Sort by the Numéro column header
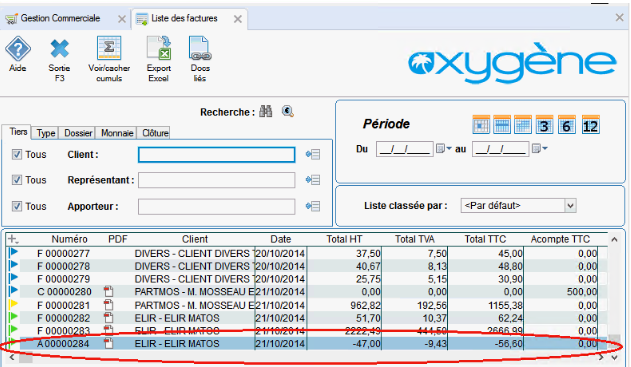Image resolution: width=631 pixels, height=367 pixels. coord(69,239)
